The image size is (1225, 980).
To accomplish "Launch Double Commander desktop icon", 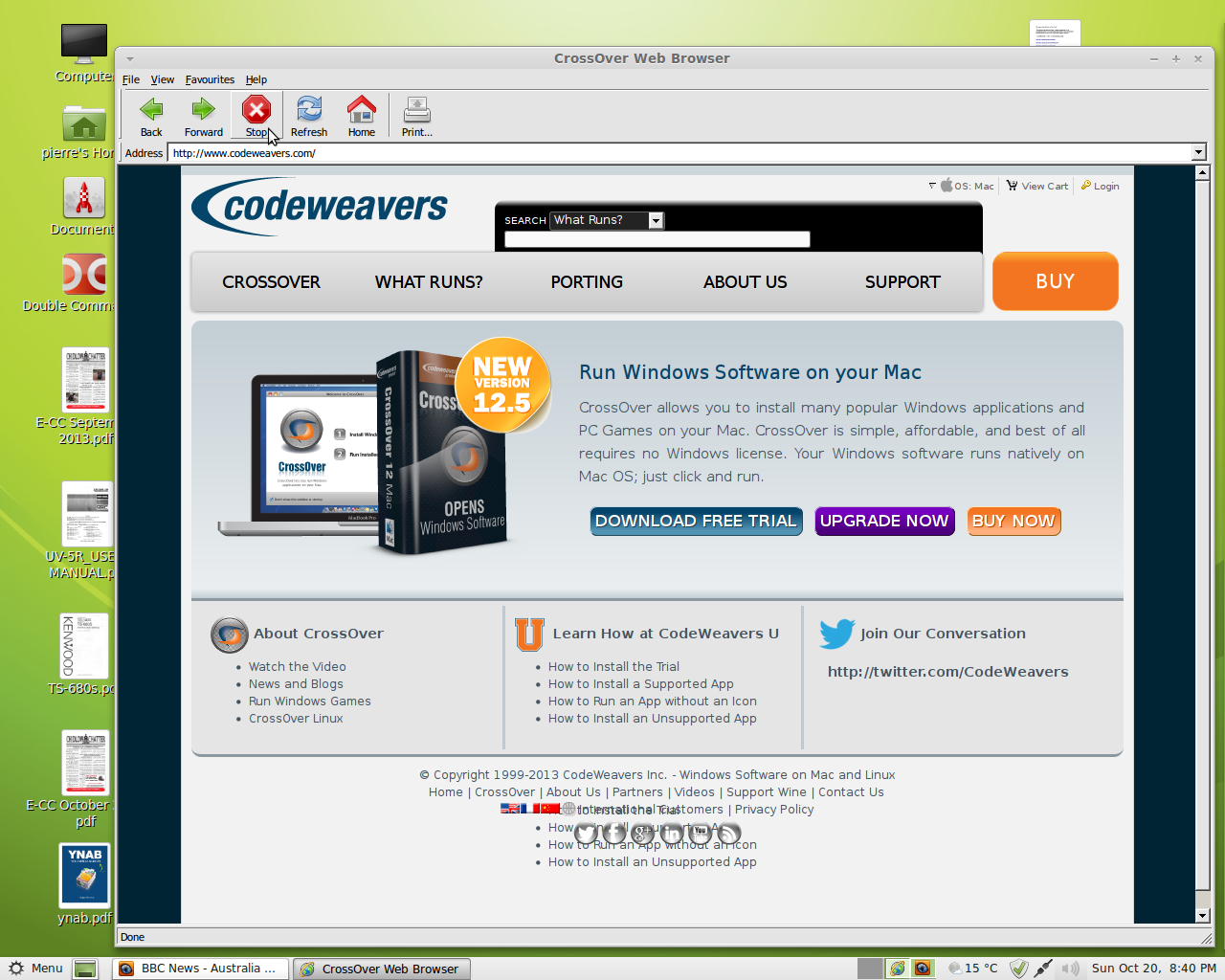I will [x=84, y=274].
